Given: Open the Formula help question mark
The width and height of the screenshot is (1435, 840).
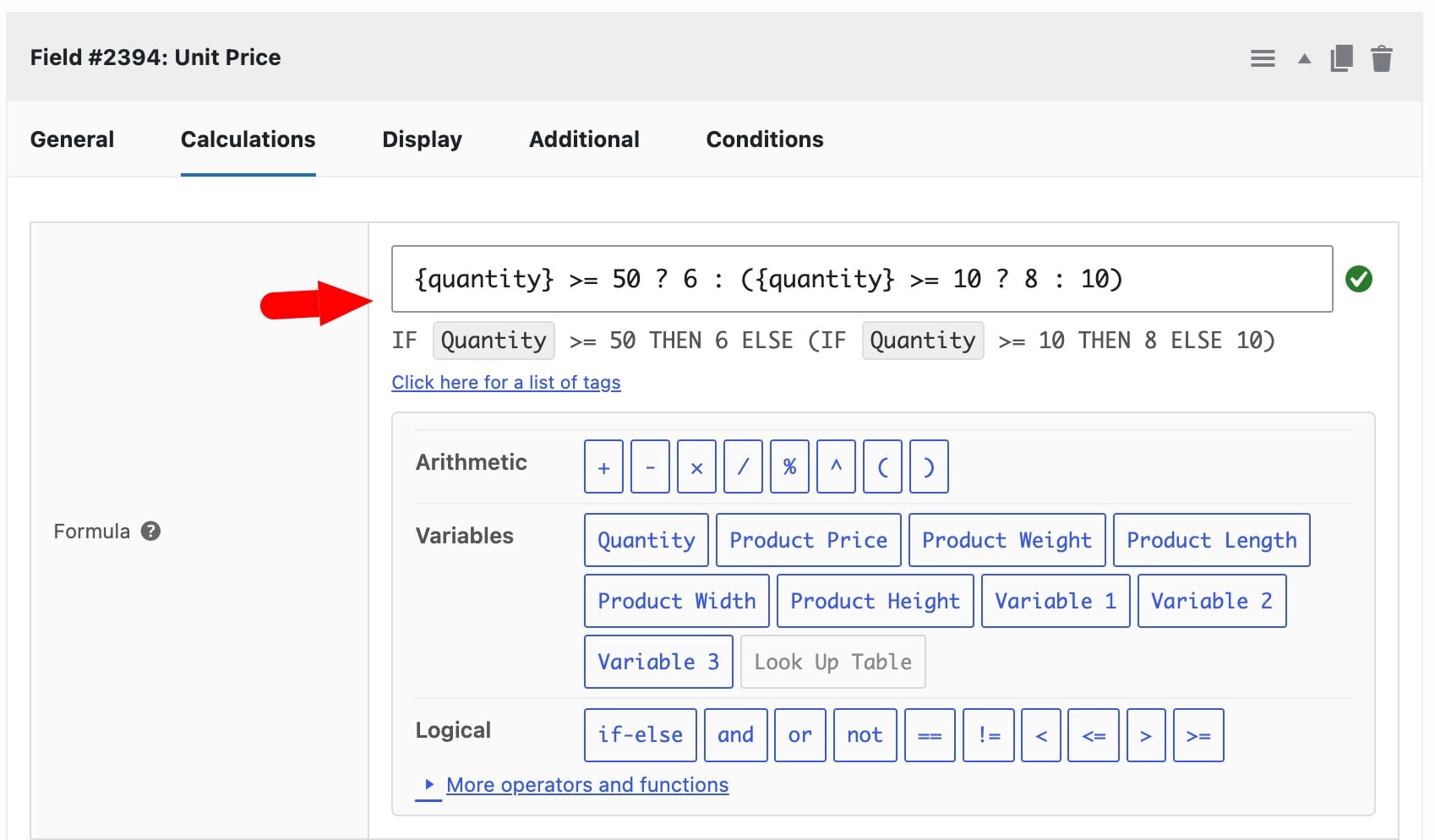Looking at the screenshot, I should click(150, 531).
